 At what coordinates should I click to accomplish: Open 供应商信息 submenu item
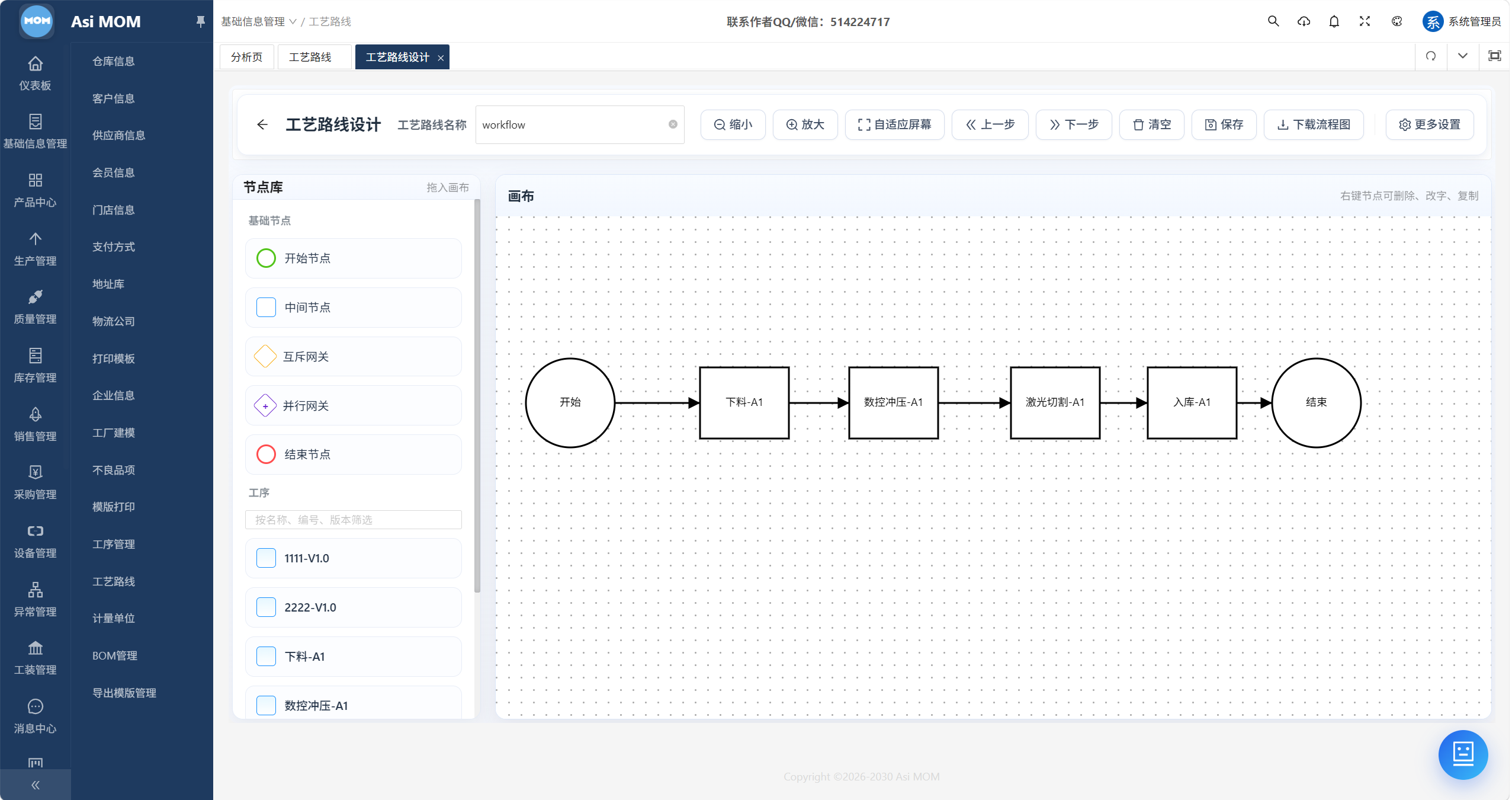(119, 135)
